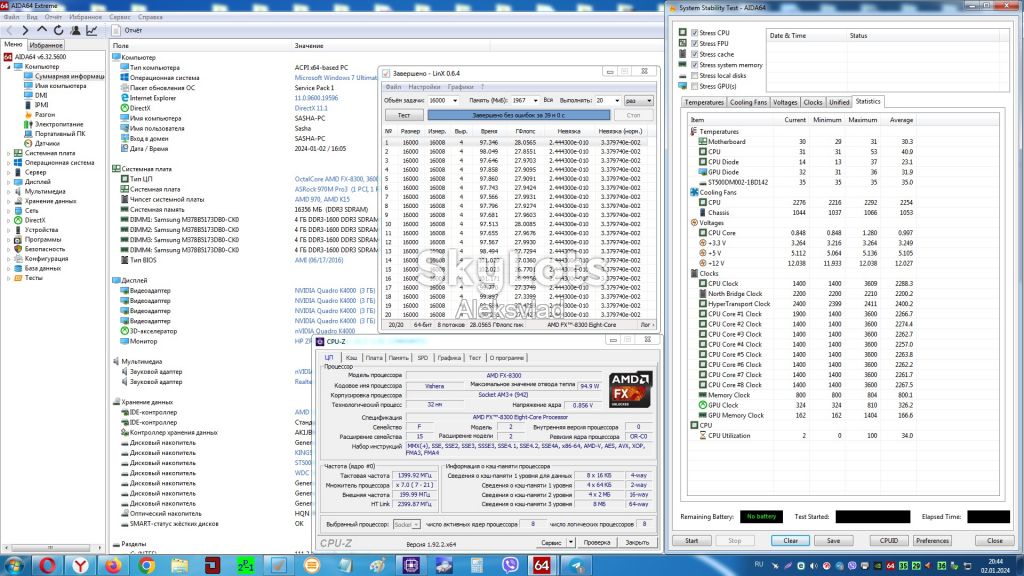The width and height of the screenshot is (1024, 576).
Task: Open the green Prime95 taskbar icon
Action: click(246, 565)
